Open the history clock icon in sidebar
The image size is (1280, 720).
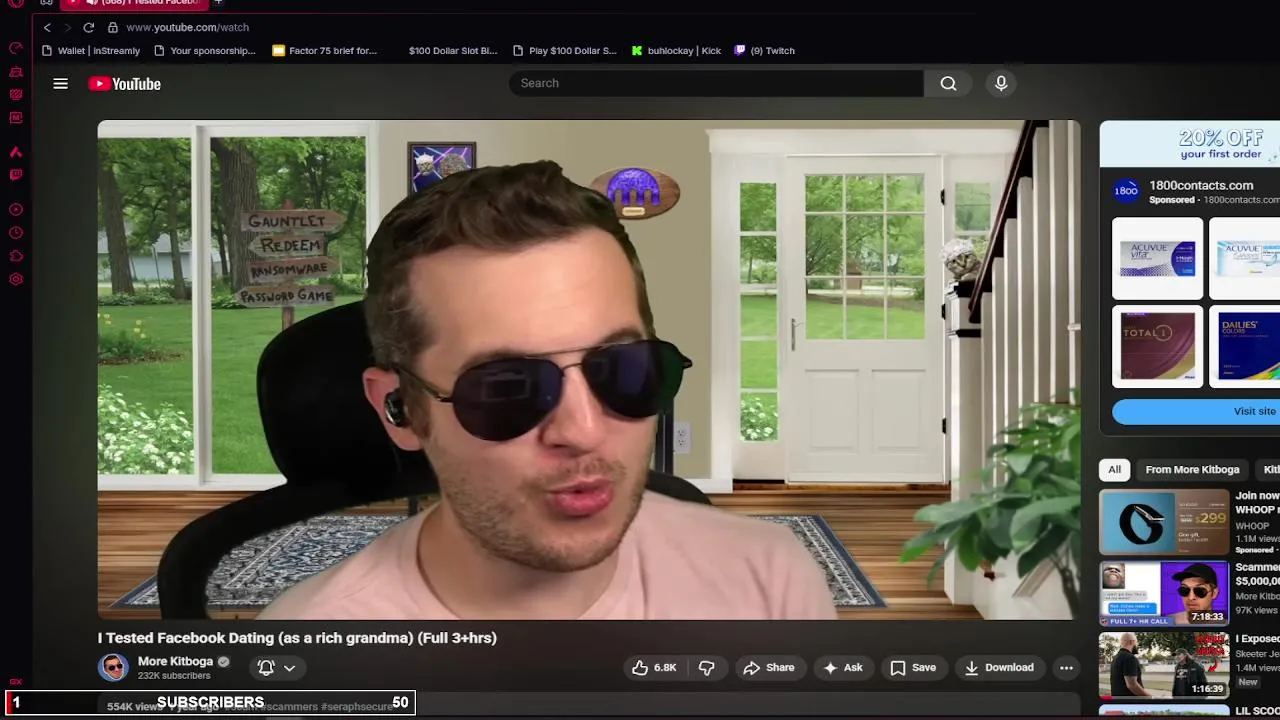point(16,233)
